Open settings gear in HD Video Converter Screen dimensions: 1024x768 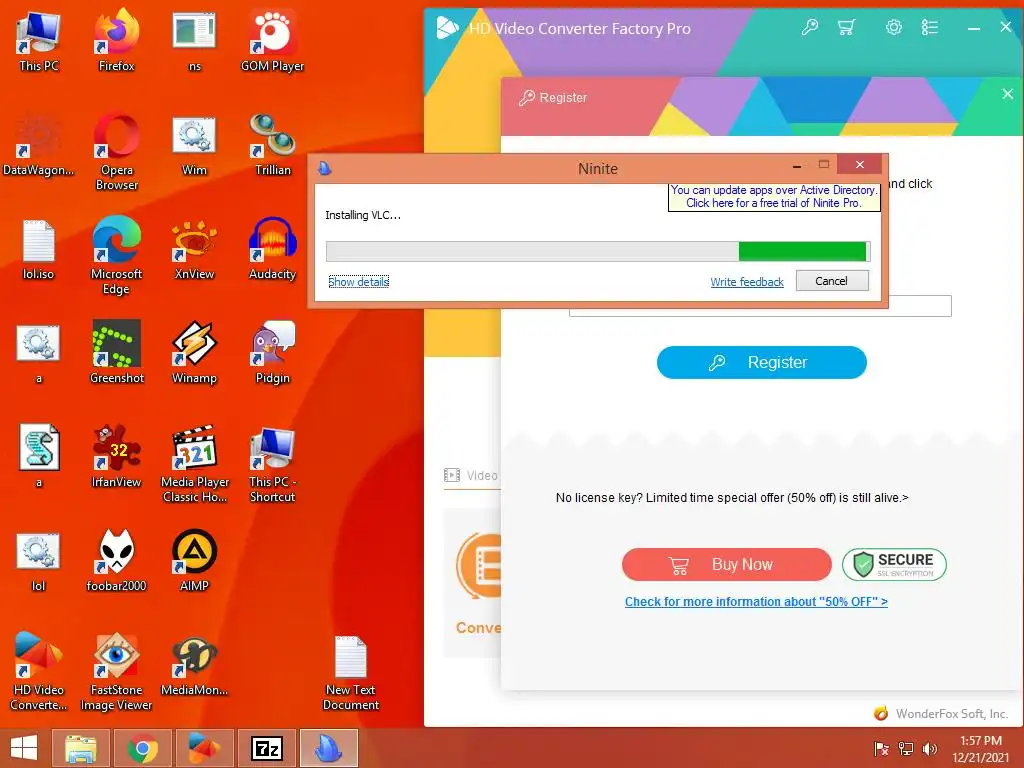(893, 27)
